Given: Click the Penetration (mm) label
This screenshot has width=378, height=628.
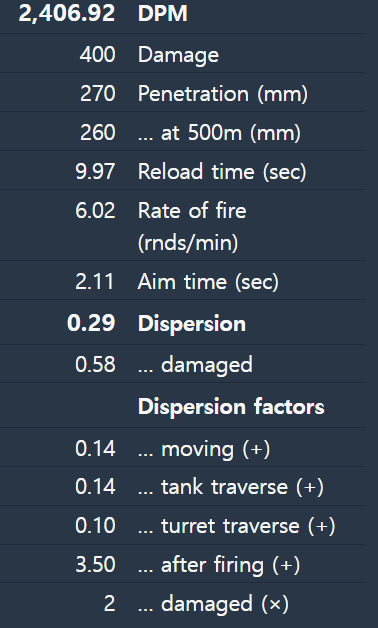Looking at the screenshot, I should point(223,94).
